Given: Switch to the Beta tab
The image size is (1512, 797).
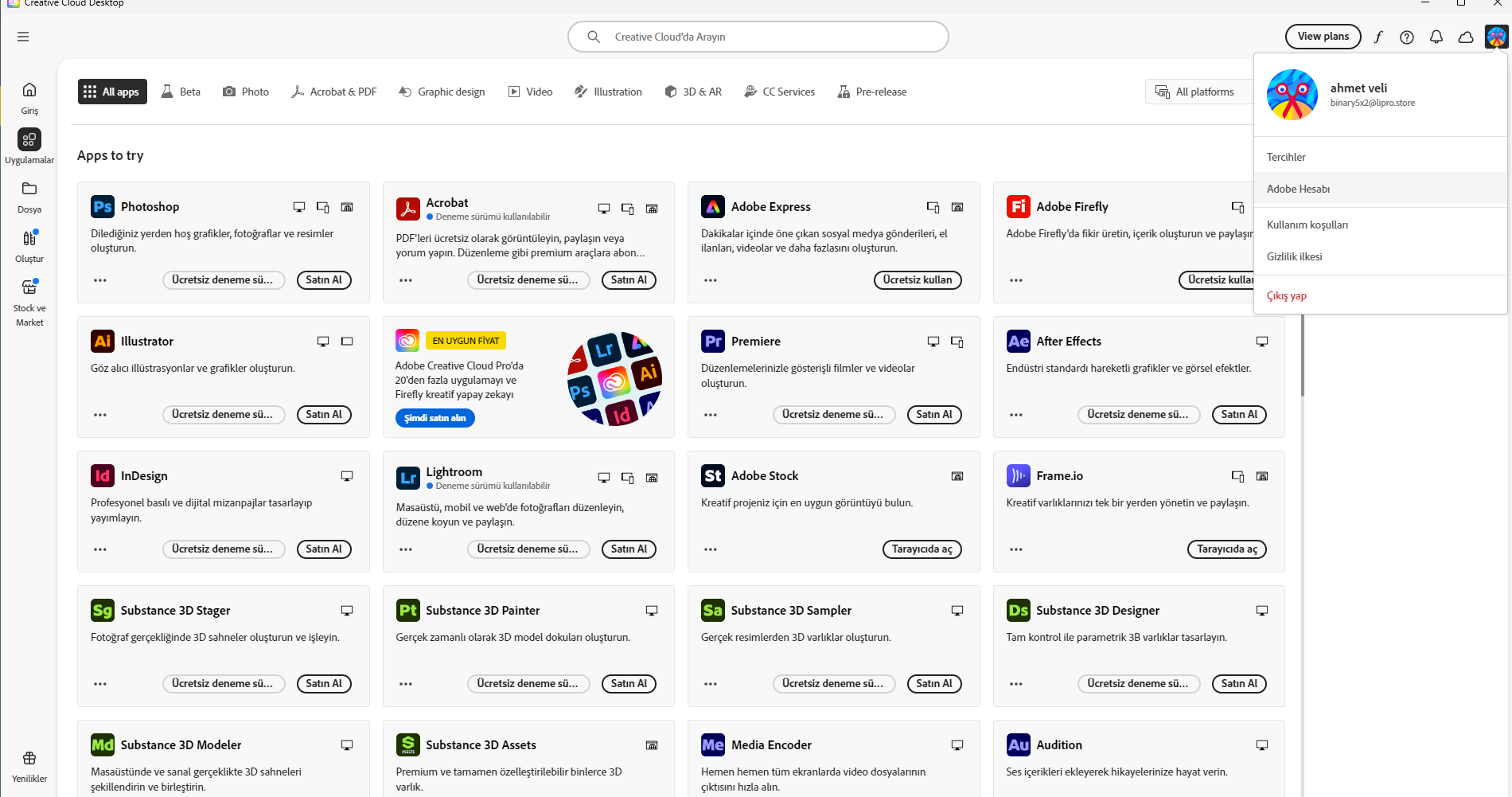Looking at the screenshot, I should coord(181,92).
